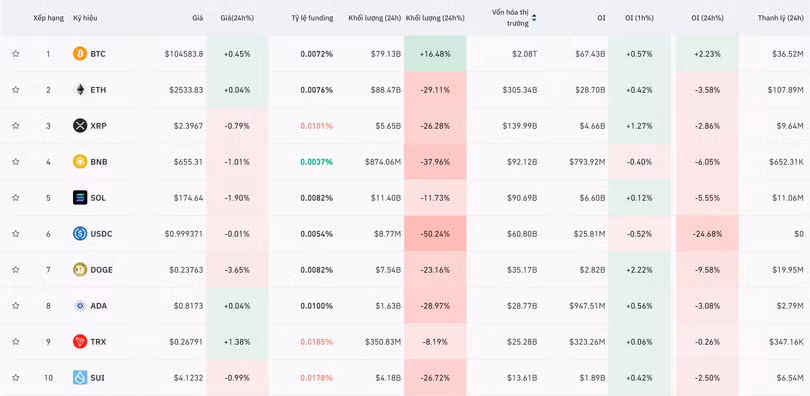The height and width of the screenshot is (396, 810).
Task: Sort by Xếp hạng column header
Action: [x=49, y=18]
